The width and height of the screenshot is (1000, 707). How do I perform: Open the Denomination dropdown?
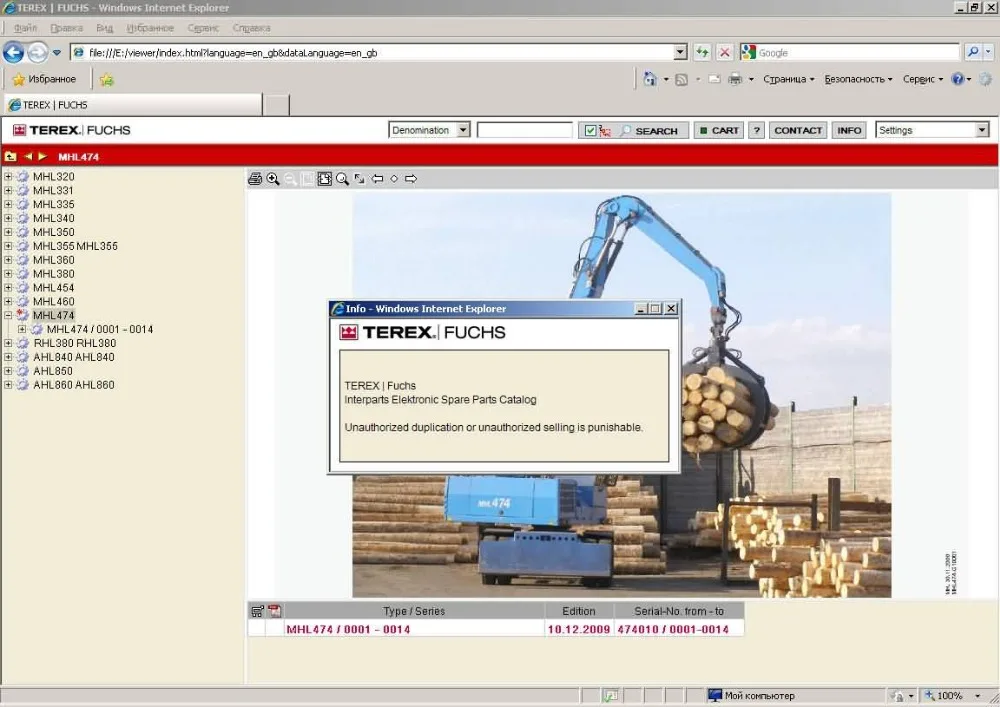tap(463, 130)
